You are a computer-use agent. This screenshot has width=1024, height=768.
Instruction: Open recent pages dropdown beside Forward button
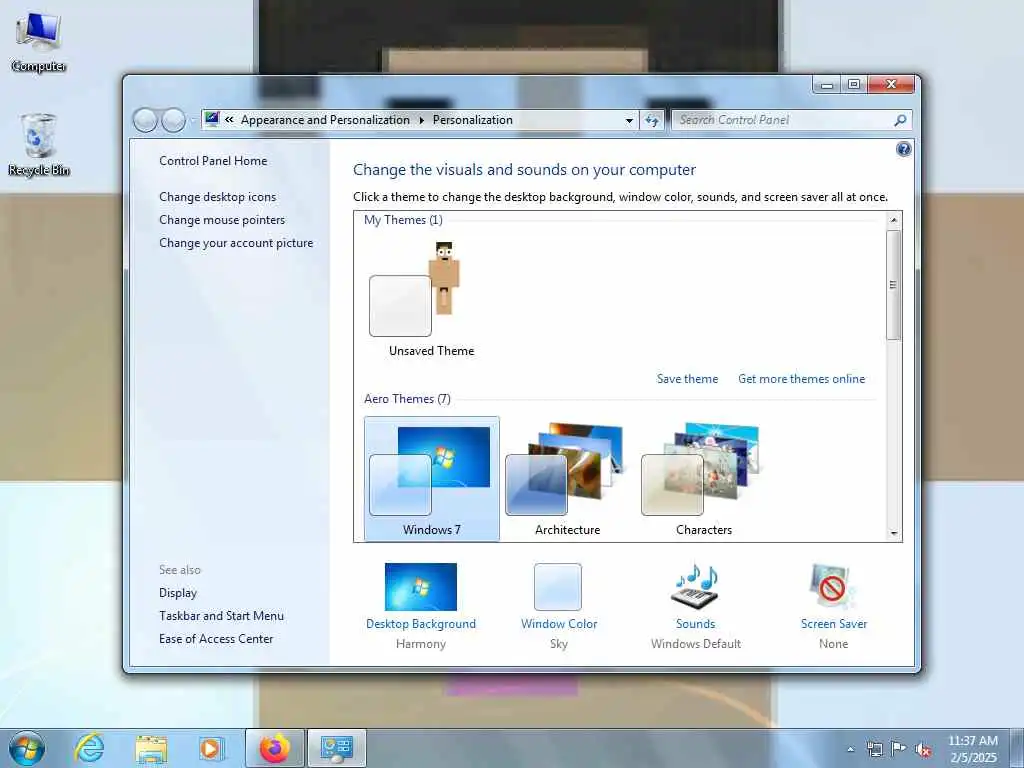[x=193, y=120]
